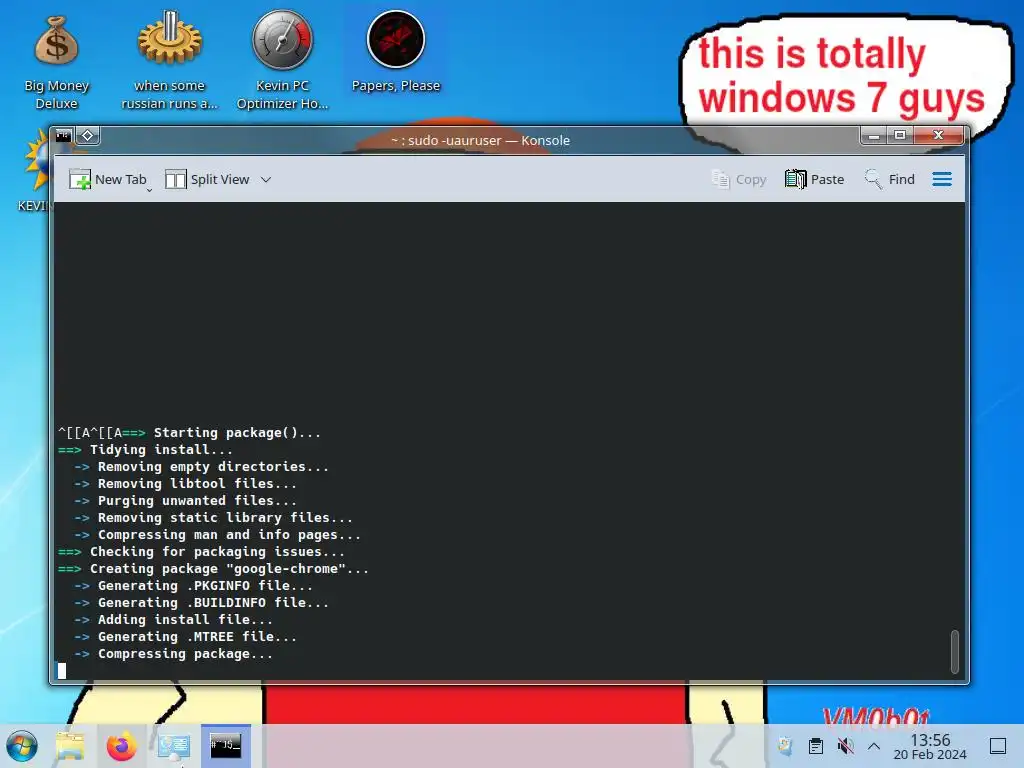
Task: Open the 'when some russian runs a...' gear icon
Action: (x=169, y=62)
